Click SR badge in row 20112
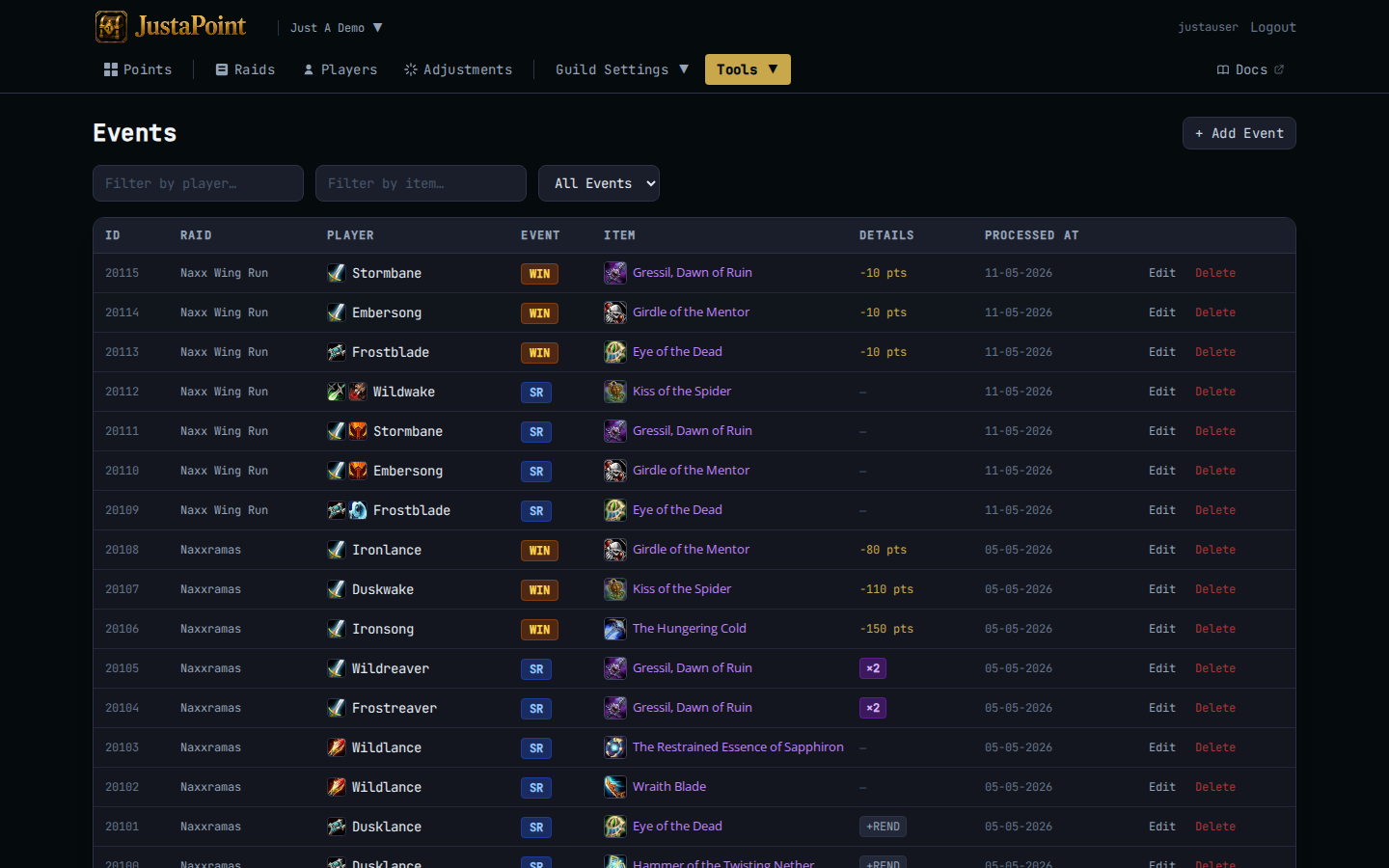 (x=536, y=393)
